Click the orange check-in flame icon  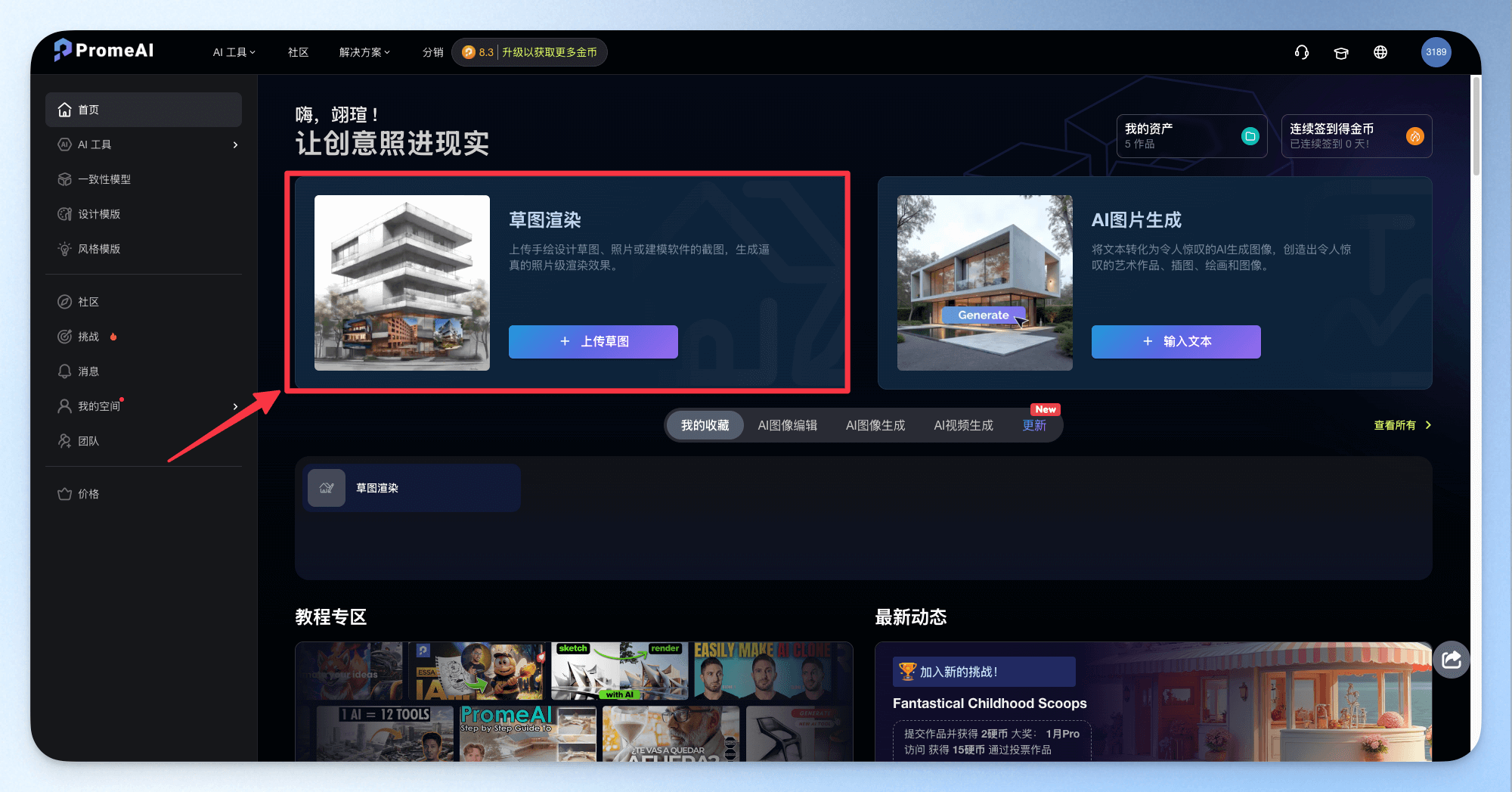[1414, 136]
